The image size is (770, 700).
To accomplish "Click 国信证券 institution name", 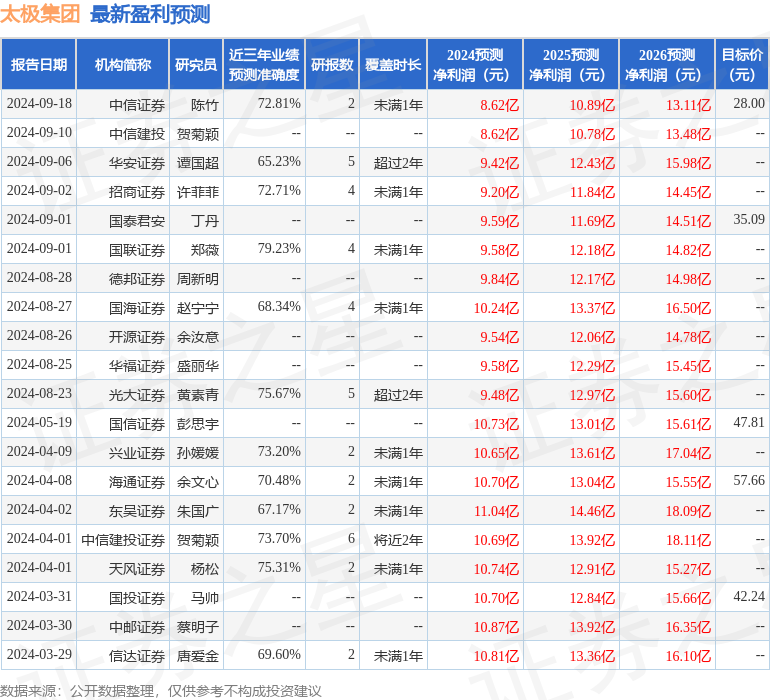I will click(x=137, y=424).
